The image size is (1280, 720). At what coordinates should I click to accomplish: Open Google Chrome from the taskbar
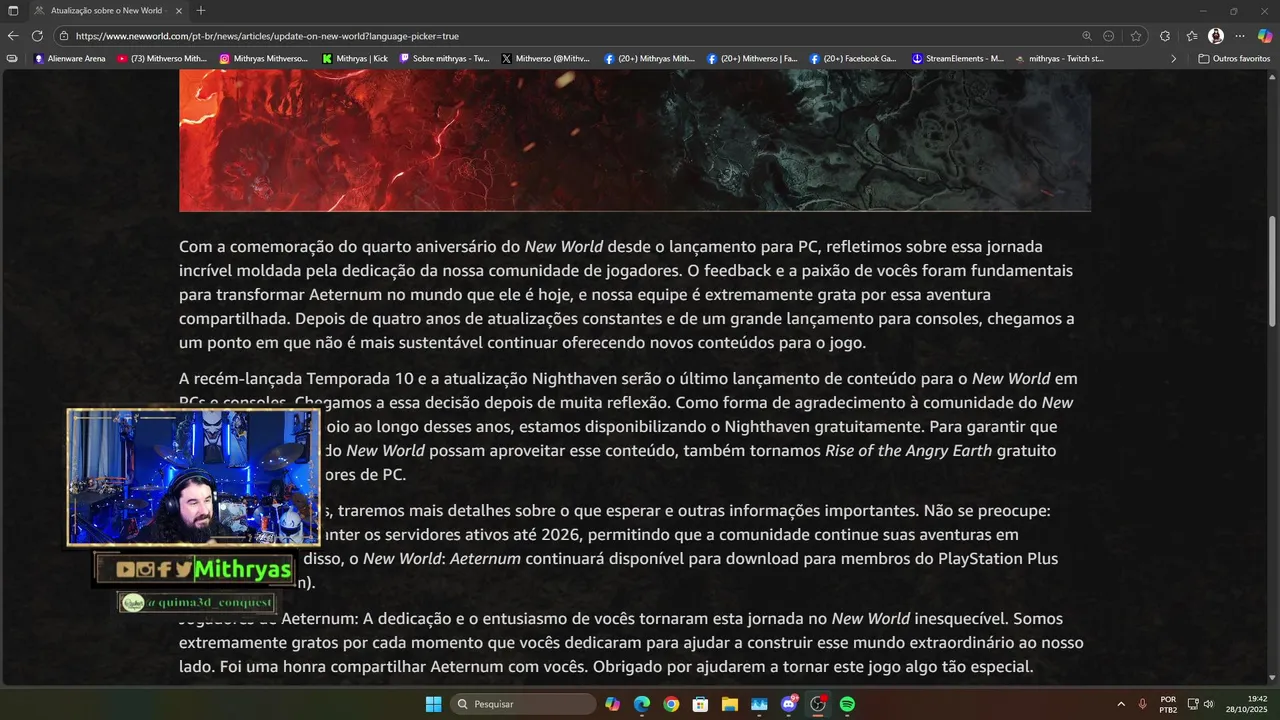671,704
